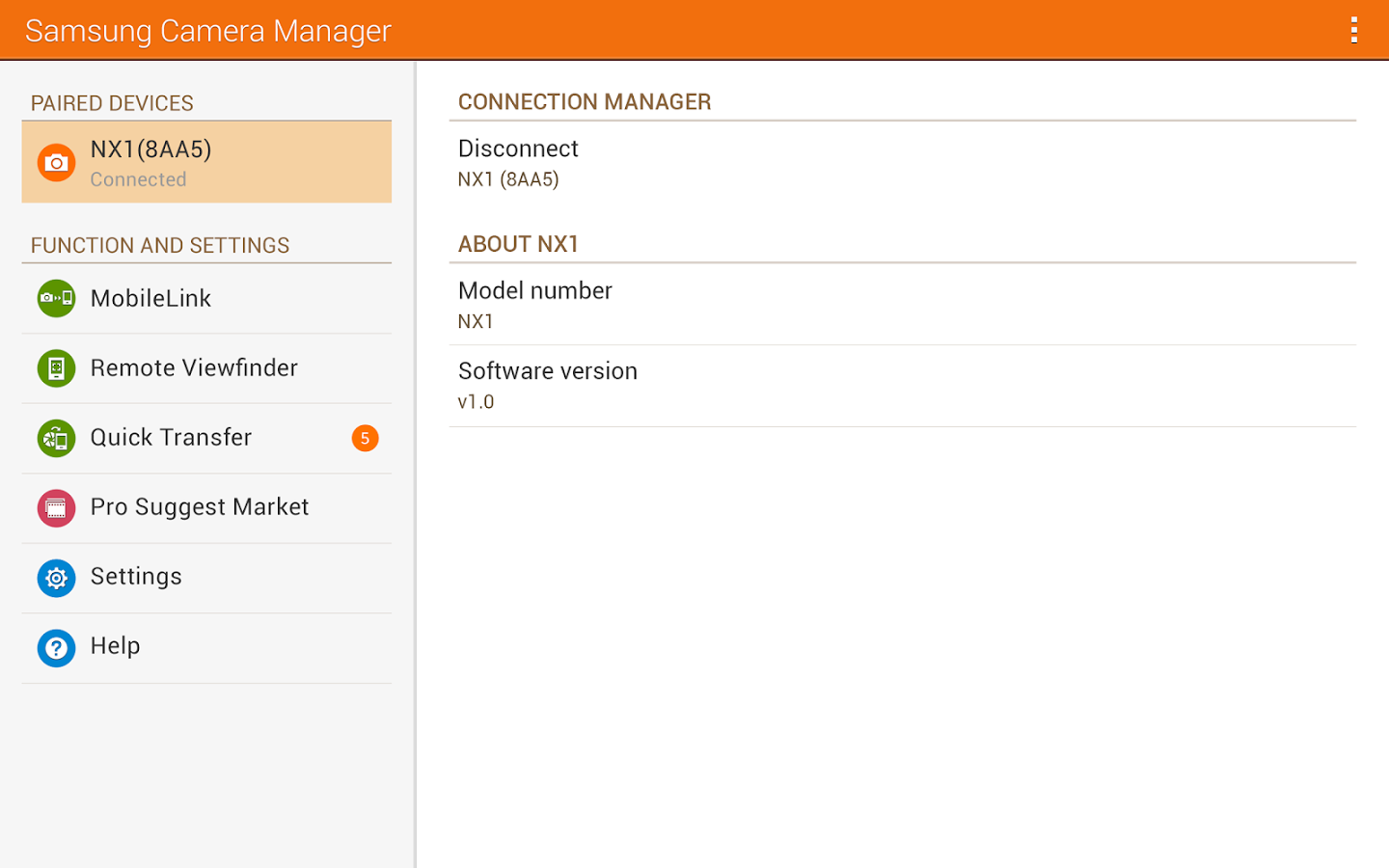Click the blue Settings gear icon
This screenshot has width=1389, height=868.
pyautogui.click(x=56, y=578)
